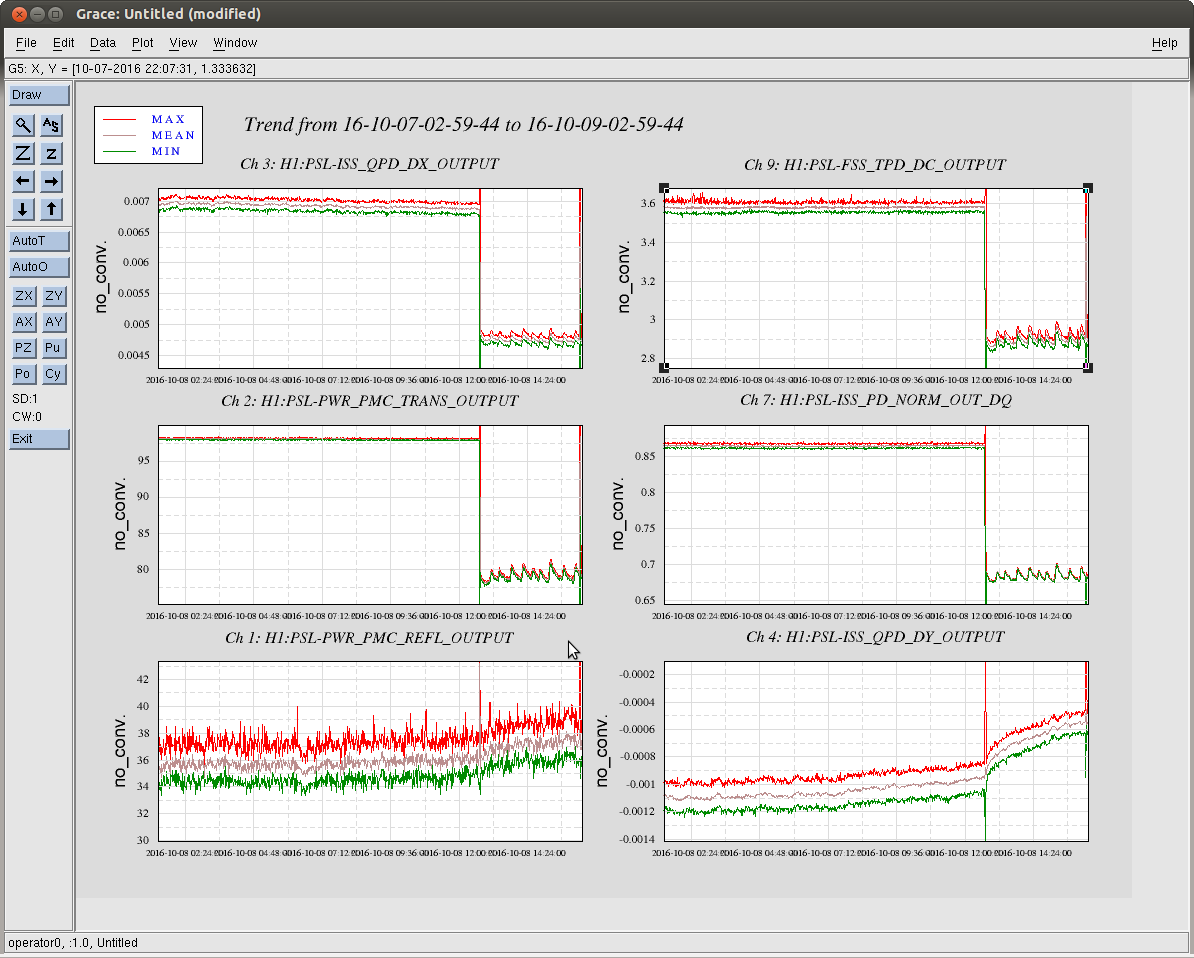This screenshot has height=958, width=1194.
Task: Zoom out with the small z icon
Action: click(x=51, y=153)
